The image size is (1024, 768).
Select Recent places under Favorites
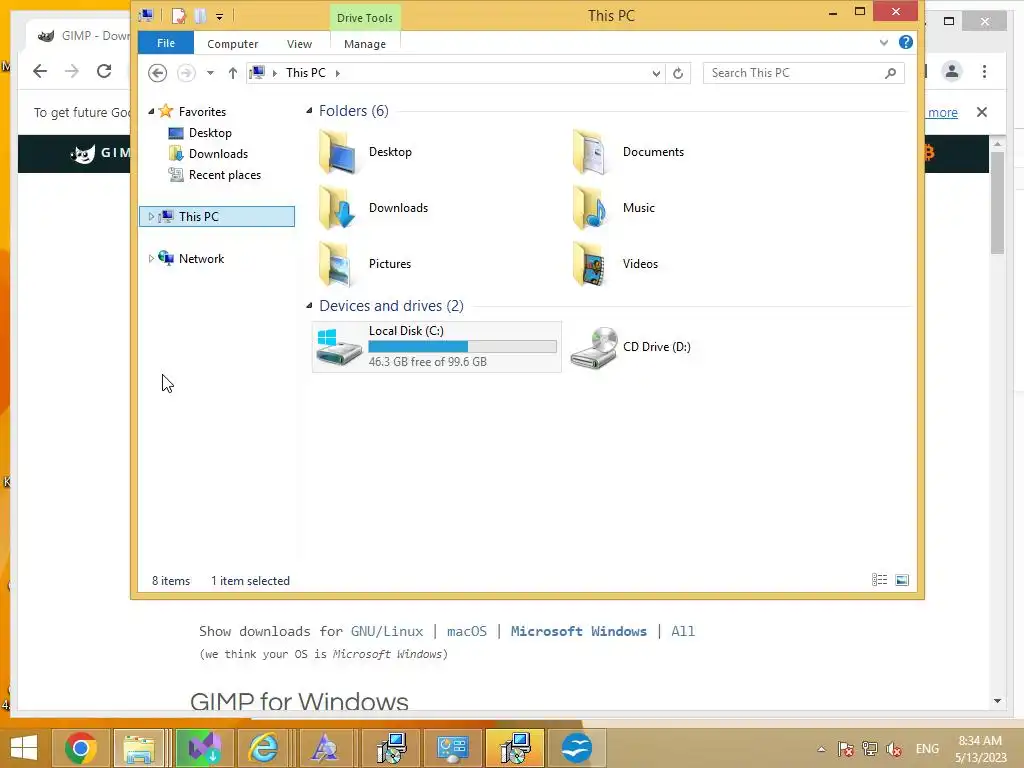(225, 174)
